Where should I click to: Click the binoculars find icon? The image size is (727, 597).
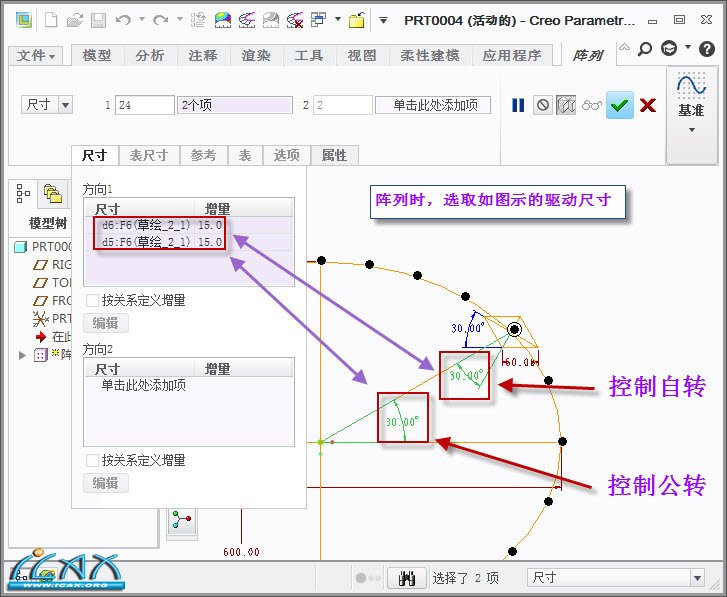click(407, 578)
